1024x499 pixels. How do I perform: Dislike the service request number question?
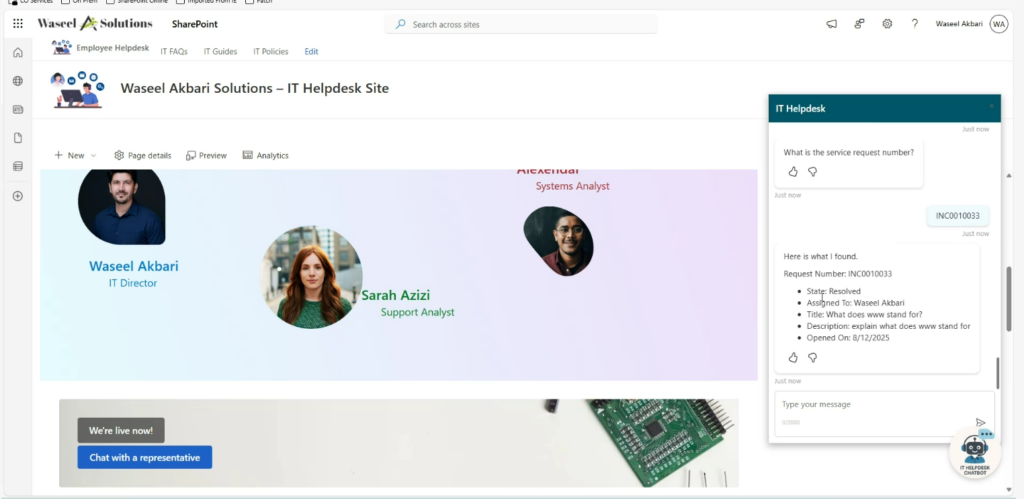812,172
